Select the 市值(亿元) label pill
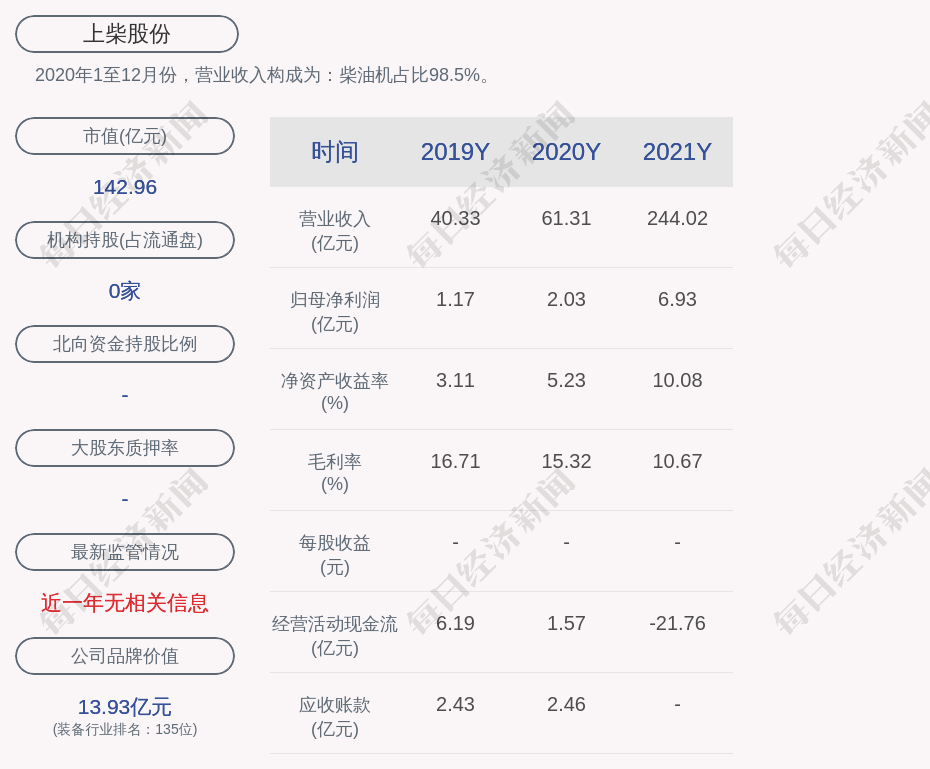The height and width of the screenshot is (769, 930). point(125,136)
